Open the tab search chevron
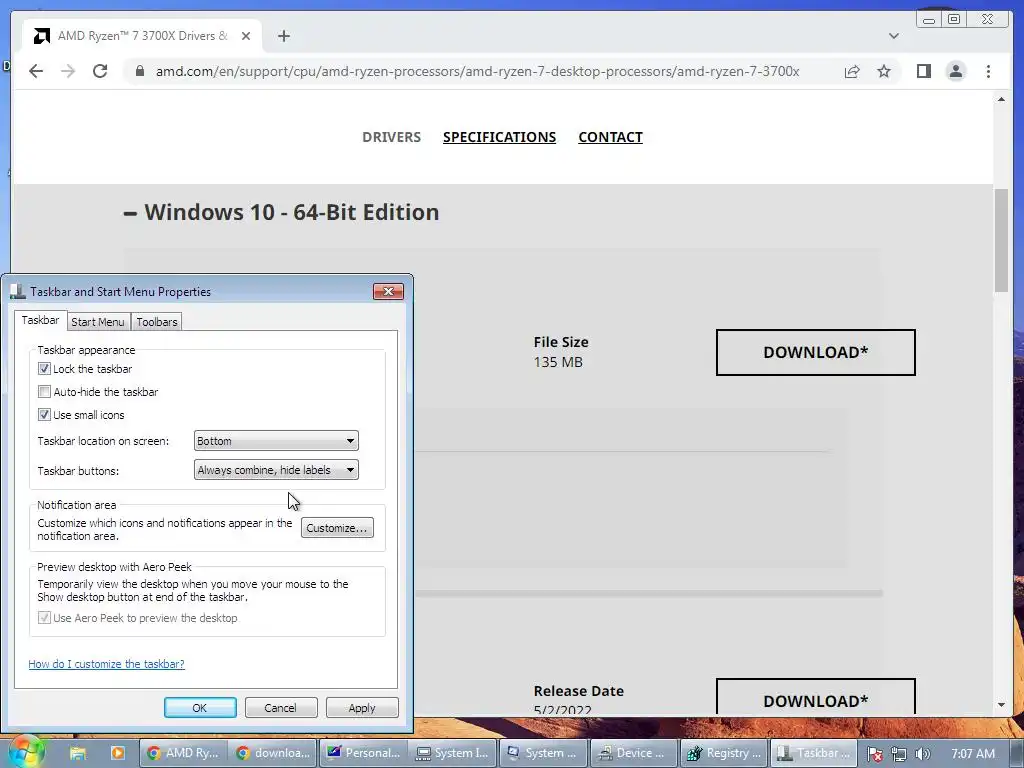The width and height of the screenshot is (1024, 768). [x=893, y=36]
